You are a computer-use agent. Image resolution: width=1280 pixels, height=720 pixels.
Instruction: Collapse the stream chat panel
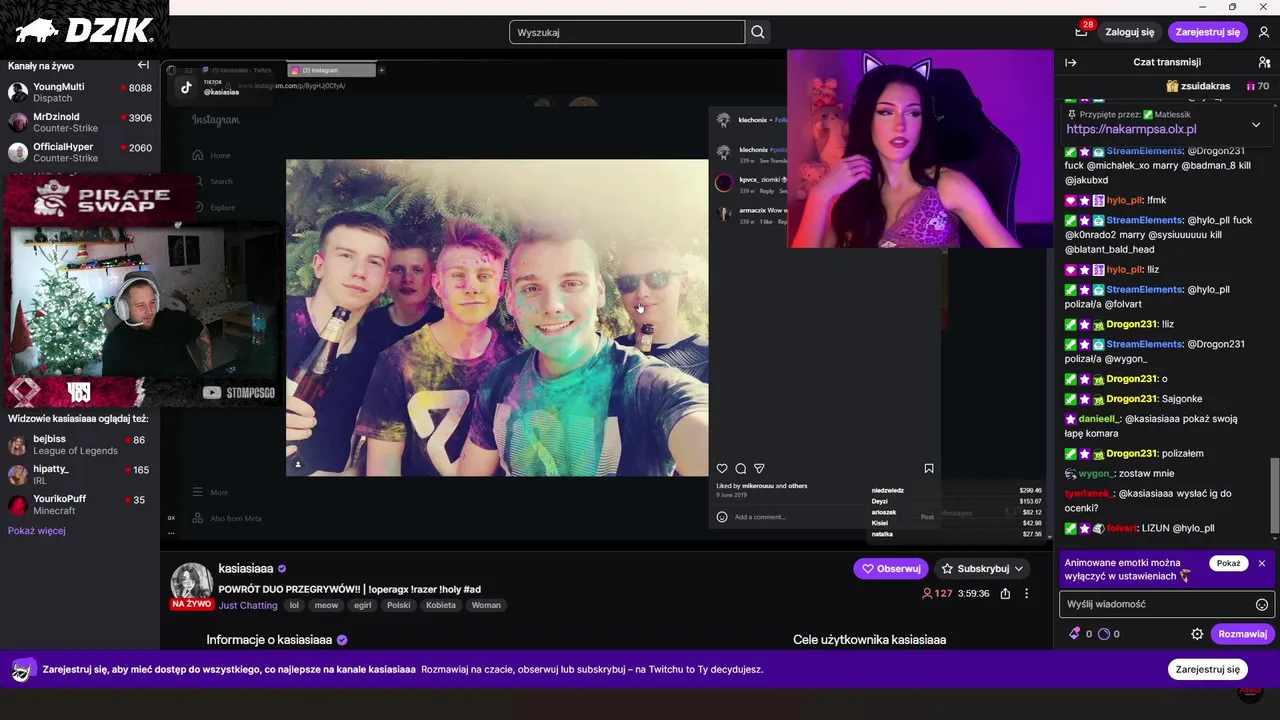pos(1070,62)
